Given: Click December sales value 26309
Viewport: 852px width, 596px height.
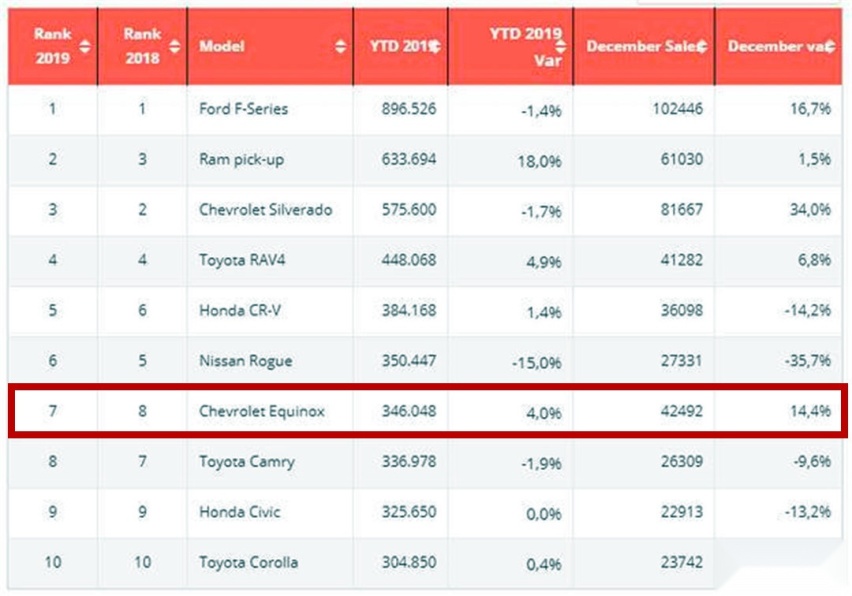Looking at the screenshot, I should [x=681, y=461].
